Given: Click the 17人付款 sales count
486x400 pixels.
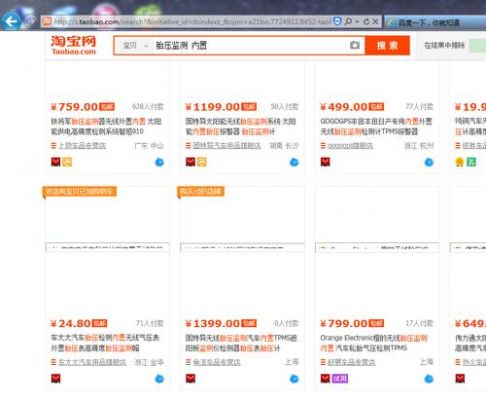Looking at the screenshot, I should pyautogui.click(x=419, y=323).
